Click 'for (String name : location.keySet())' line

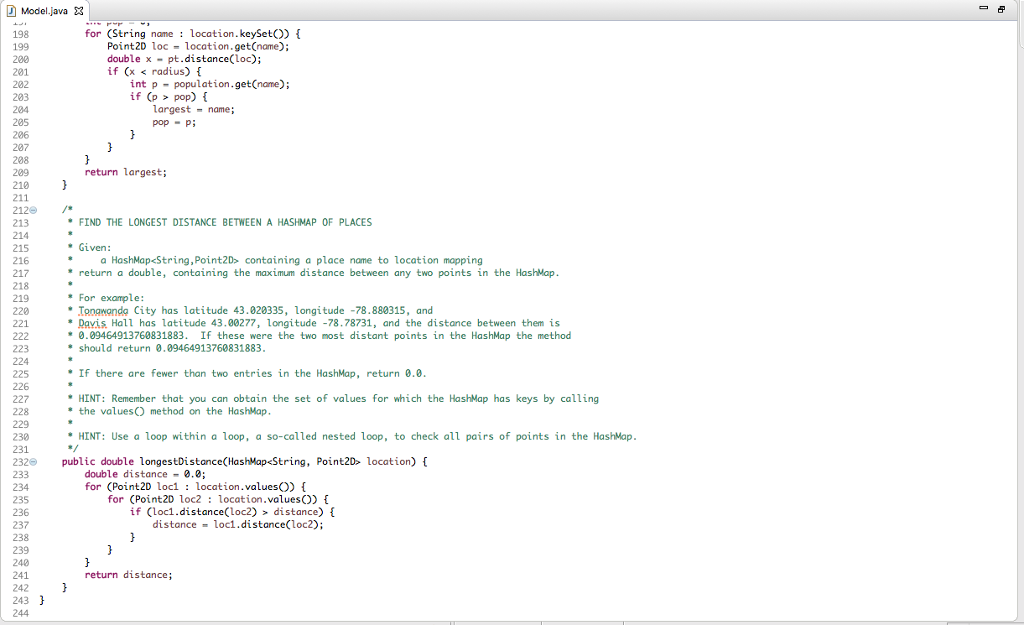tap(192, 34)
